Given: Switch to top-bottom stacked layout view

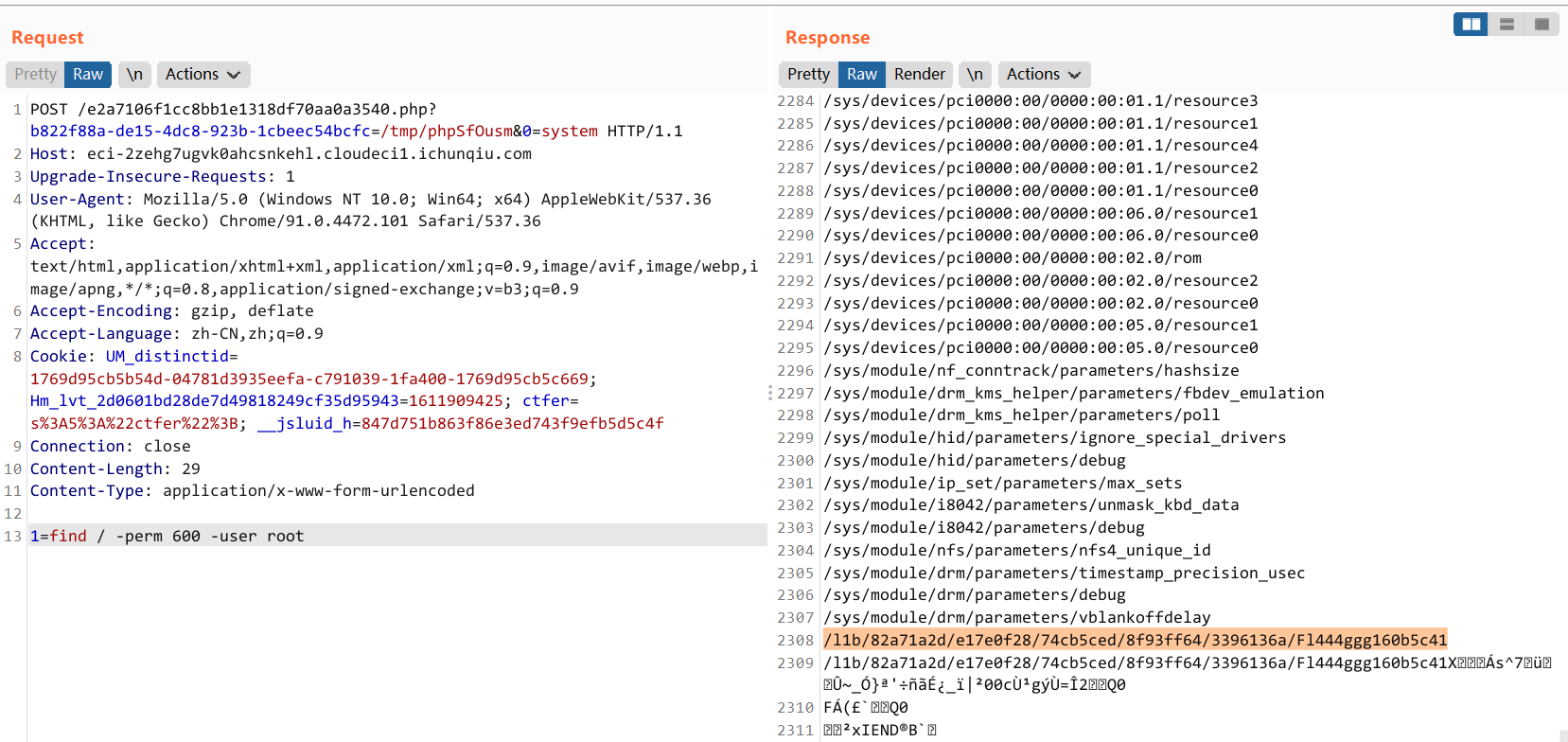Looking at the screenshot, I should click(1506, 25).
